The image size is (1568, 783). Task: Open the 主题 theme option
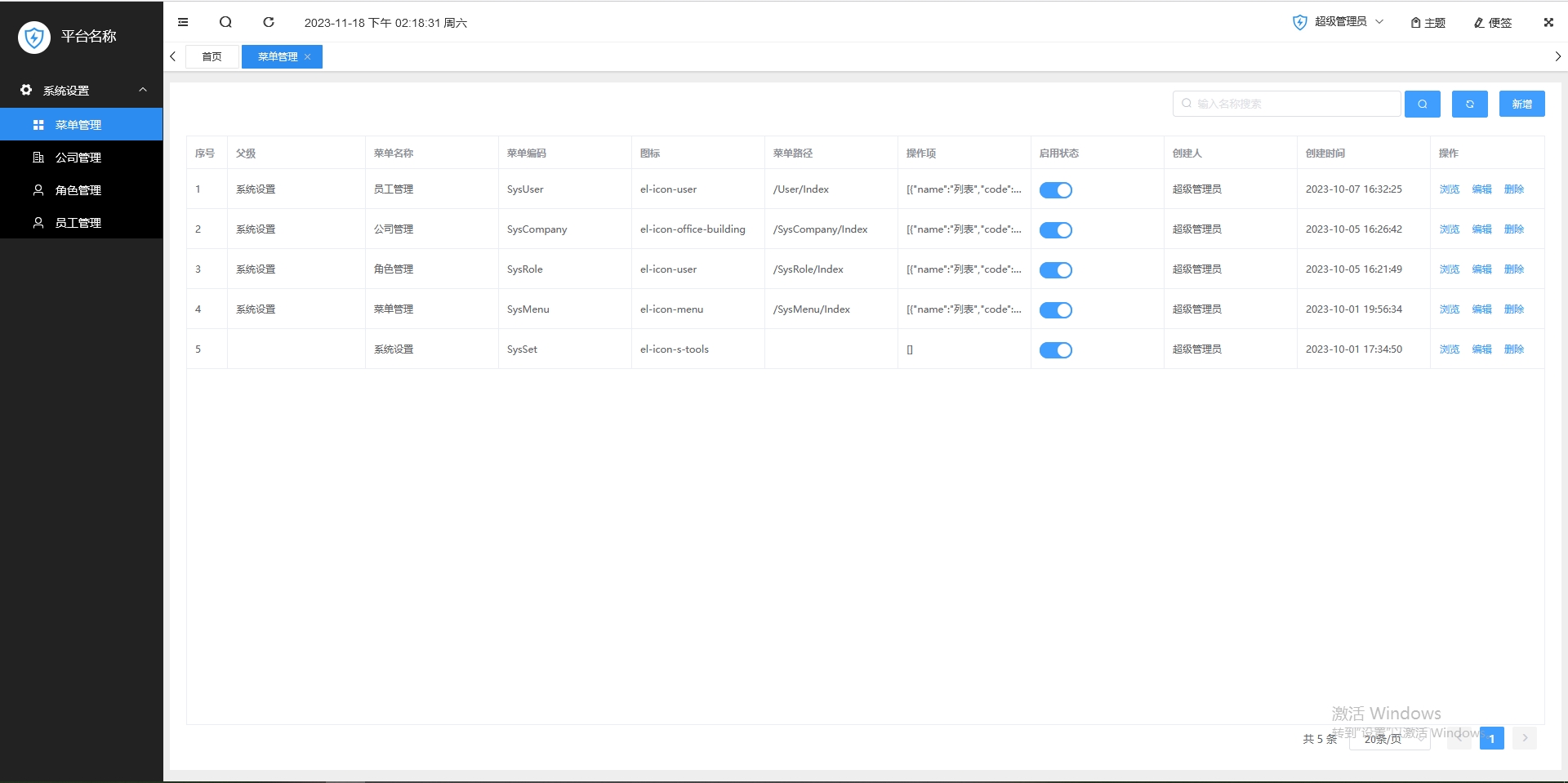click(1428, 23)
